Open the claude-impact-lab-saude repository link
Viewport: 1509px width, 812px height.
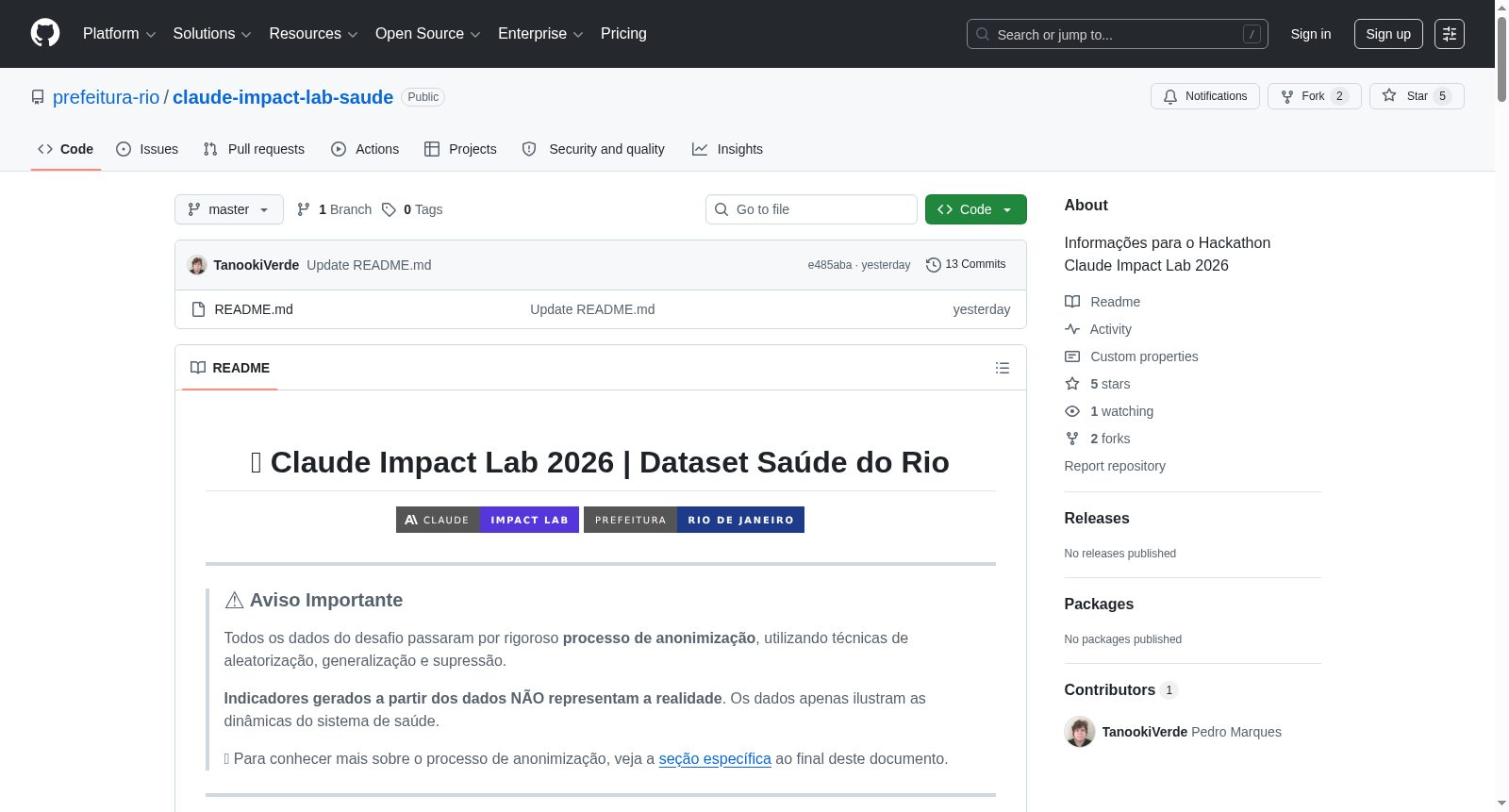pyautogui.click(x=283, y=97)
